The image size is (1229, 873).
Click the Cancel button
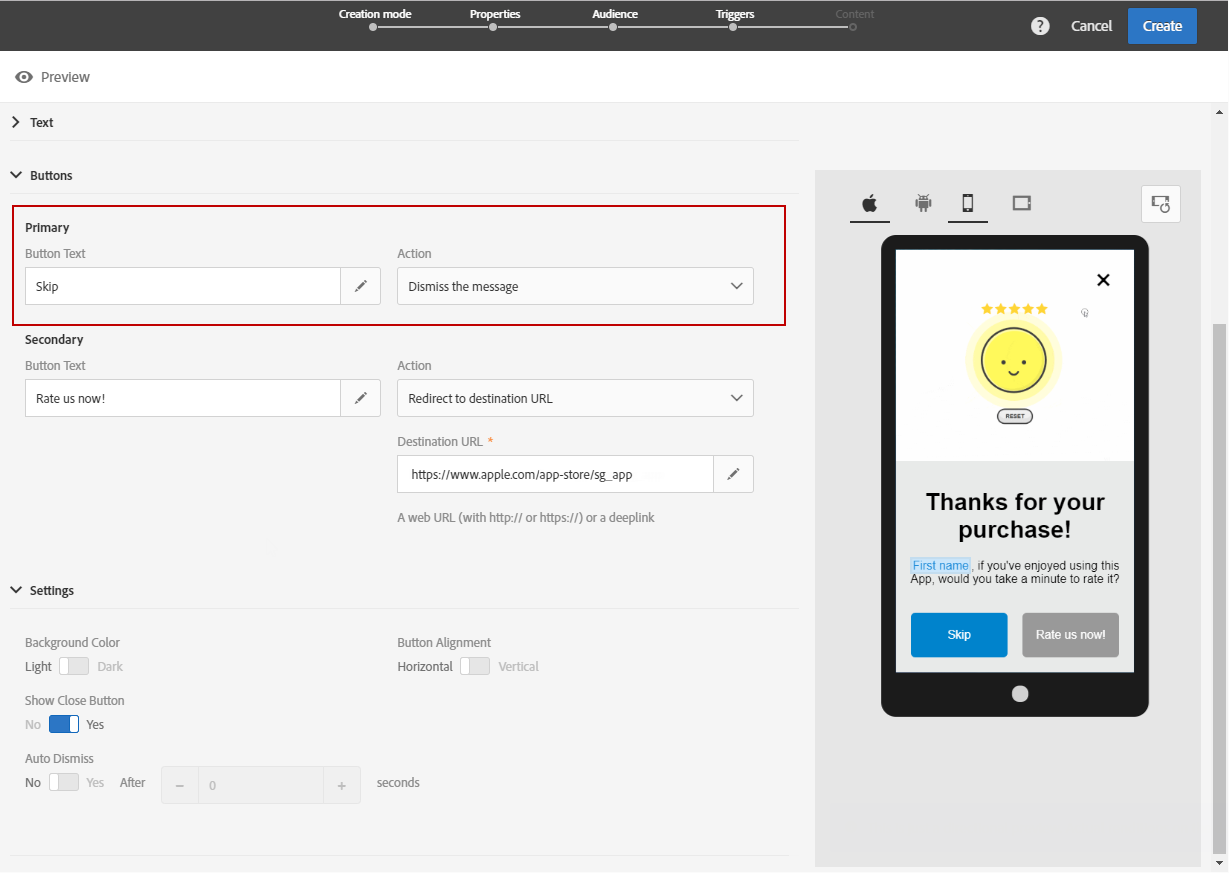click(1091, 26)
